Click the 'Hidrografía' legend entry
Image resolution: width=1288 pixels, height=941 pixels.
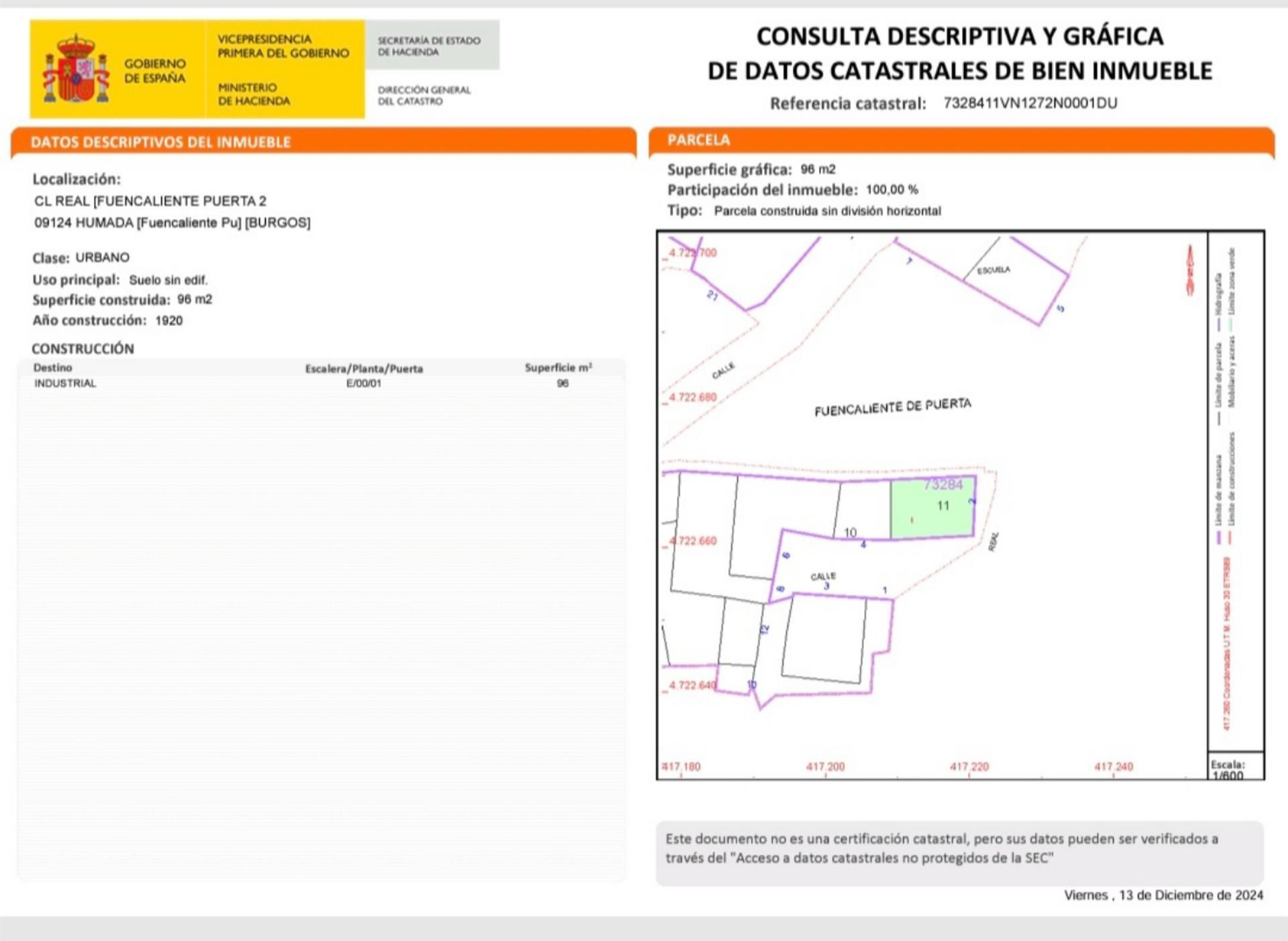click(x=1218, y=302)
